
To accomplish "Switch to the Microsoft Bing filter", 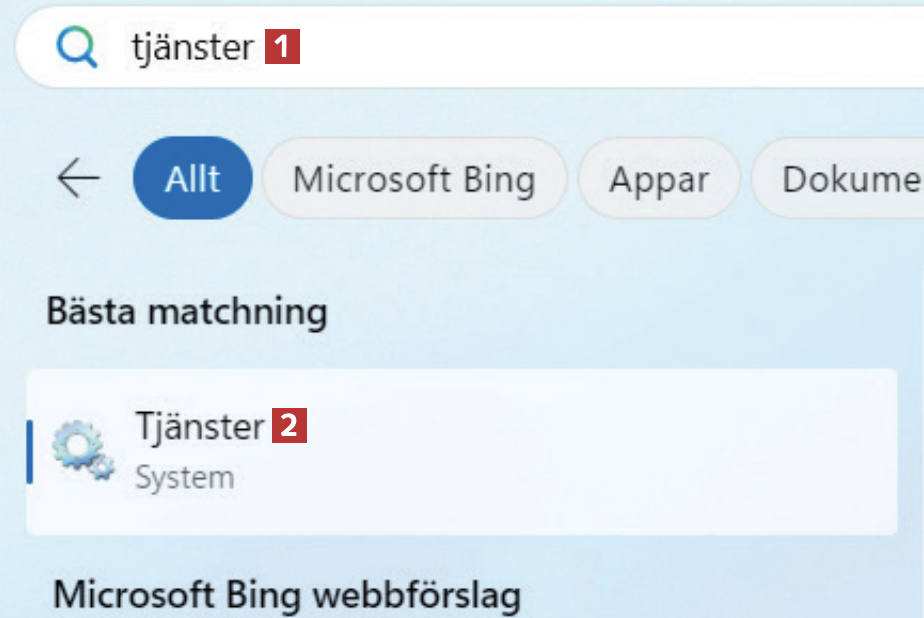I will pos(414,179).
